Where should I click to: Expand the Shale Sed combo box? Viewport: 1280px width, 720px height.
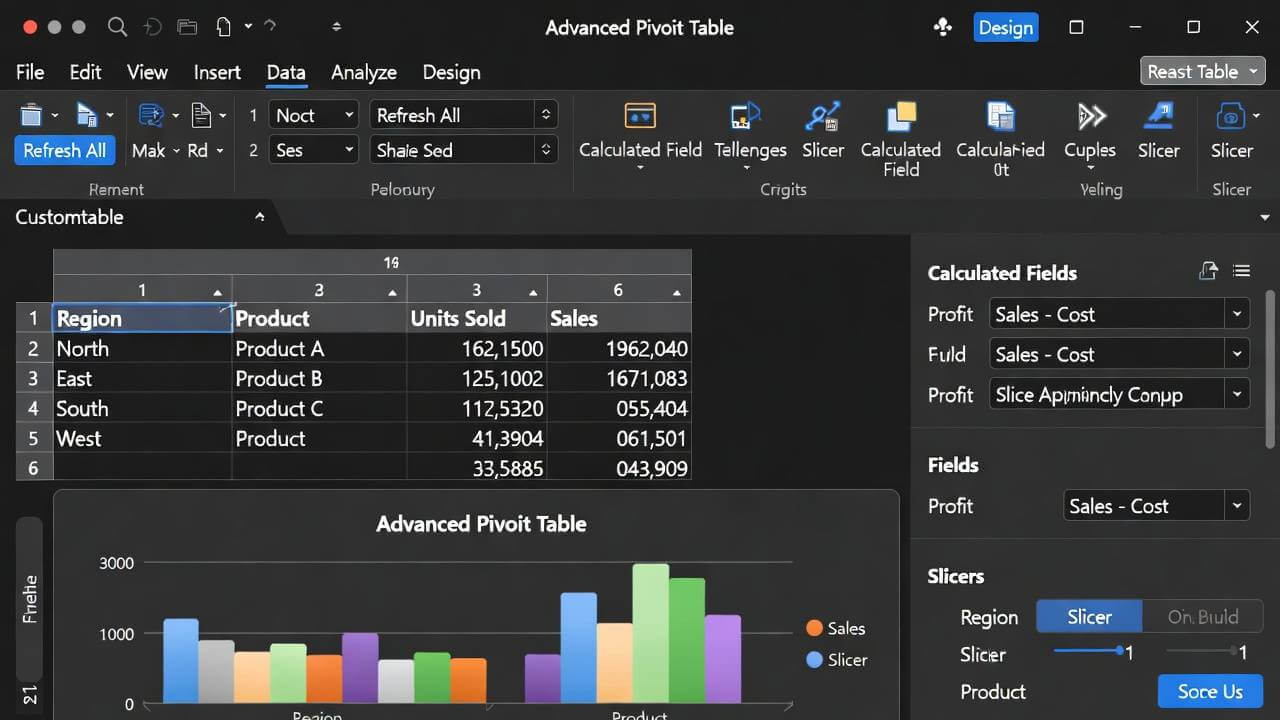click(462, 149)
